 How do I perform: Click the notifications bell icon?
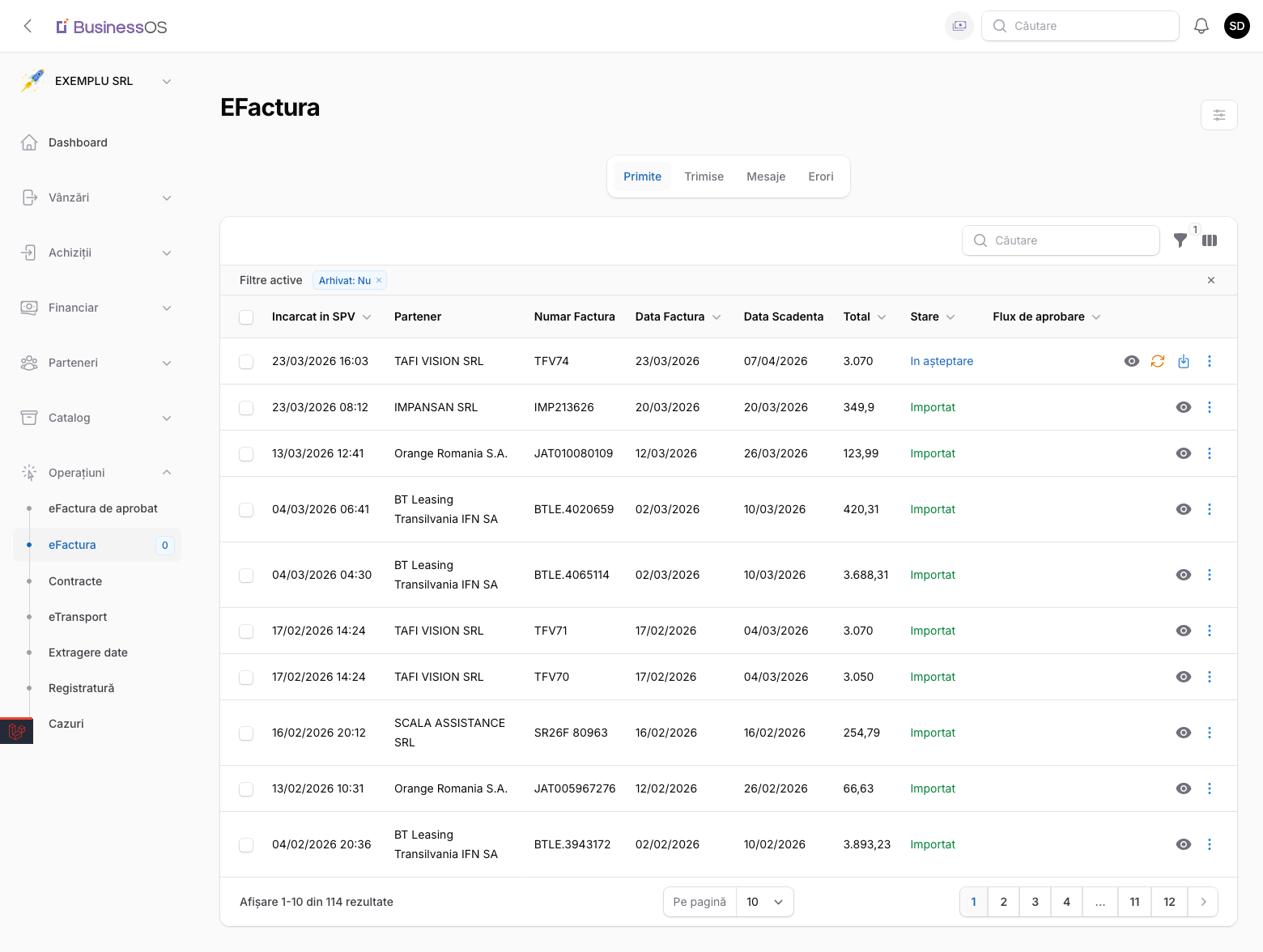(x=1201, y=26)
